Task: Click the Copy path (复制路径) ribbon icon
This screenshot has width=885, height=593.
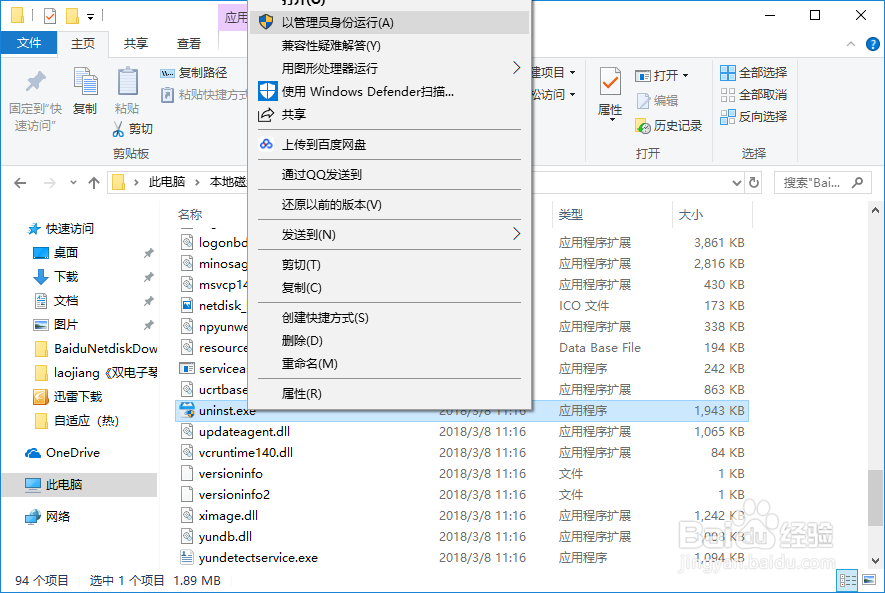Action: (x=165, y=74)
